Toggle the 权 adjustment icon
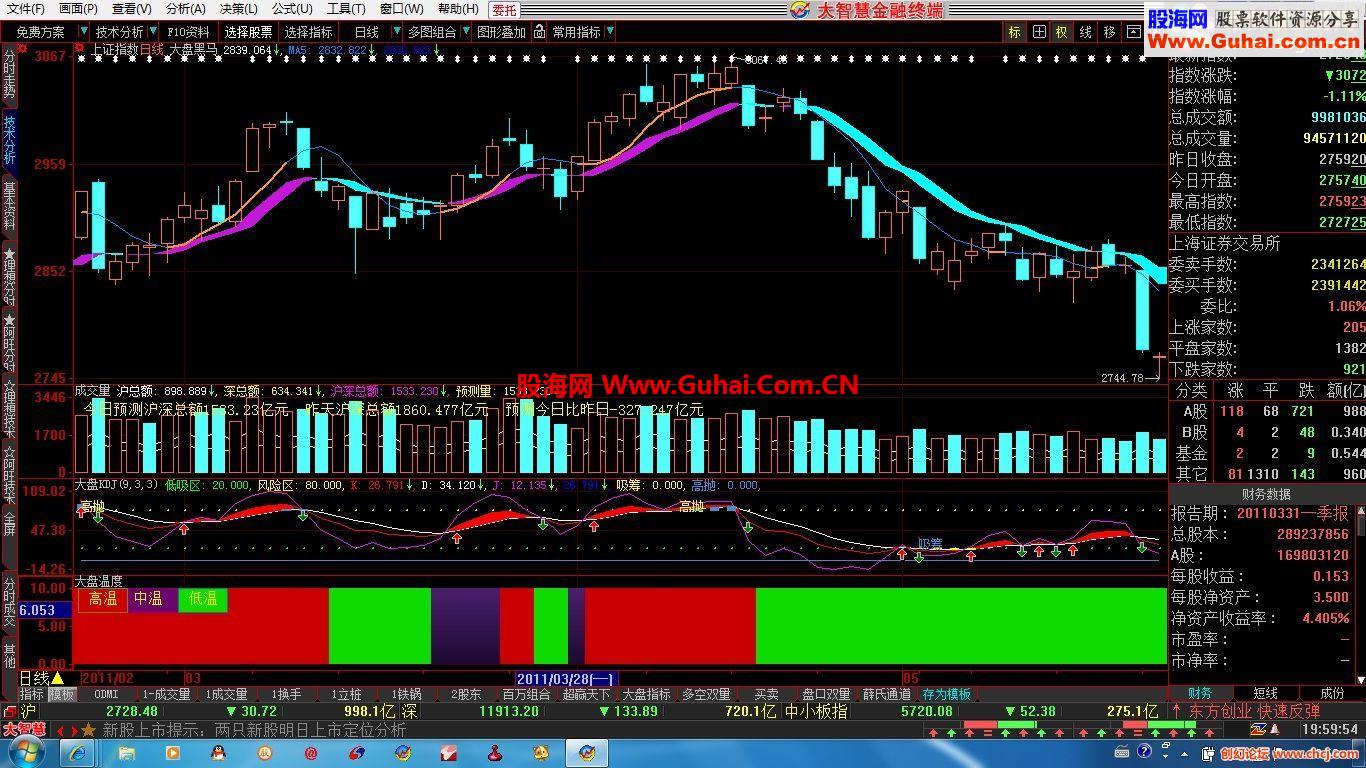This screenshot has width=1366, height=768. [x=1062, y=32]
